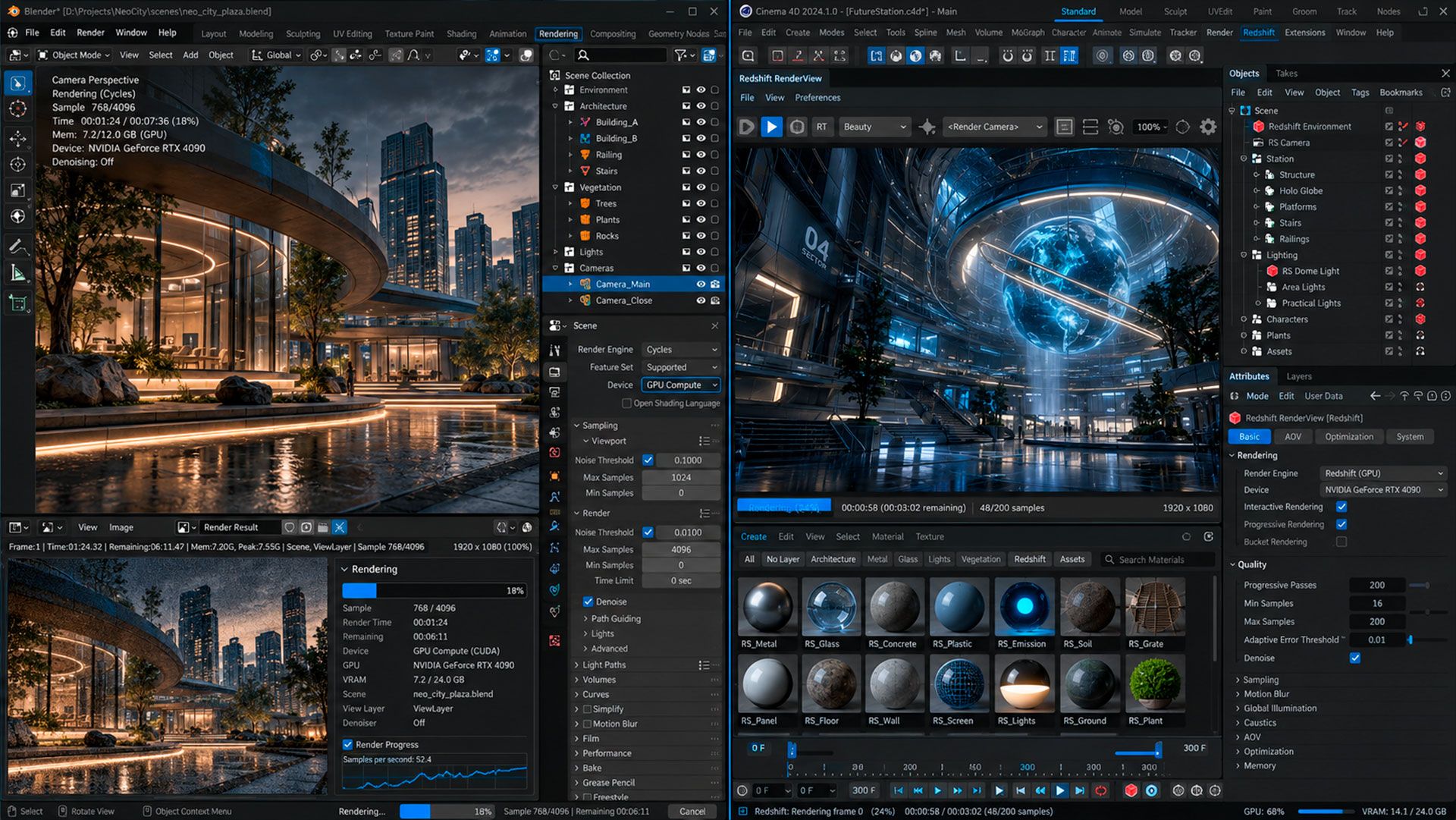Hide Building_A in Blender outliner
Viewport: 1456px width, 820px height.
pos(701,122)
